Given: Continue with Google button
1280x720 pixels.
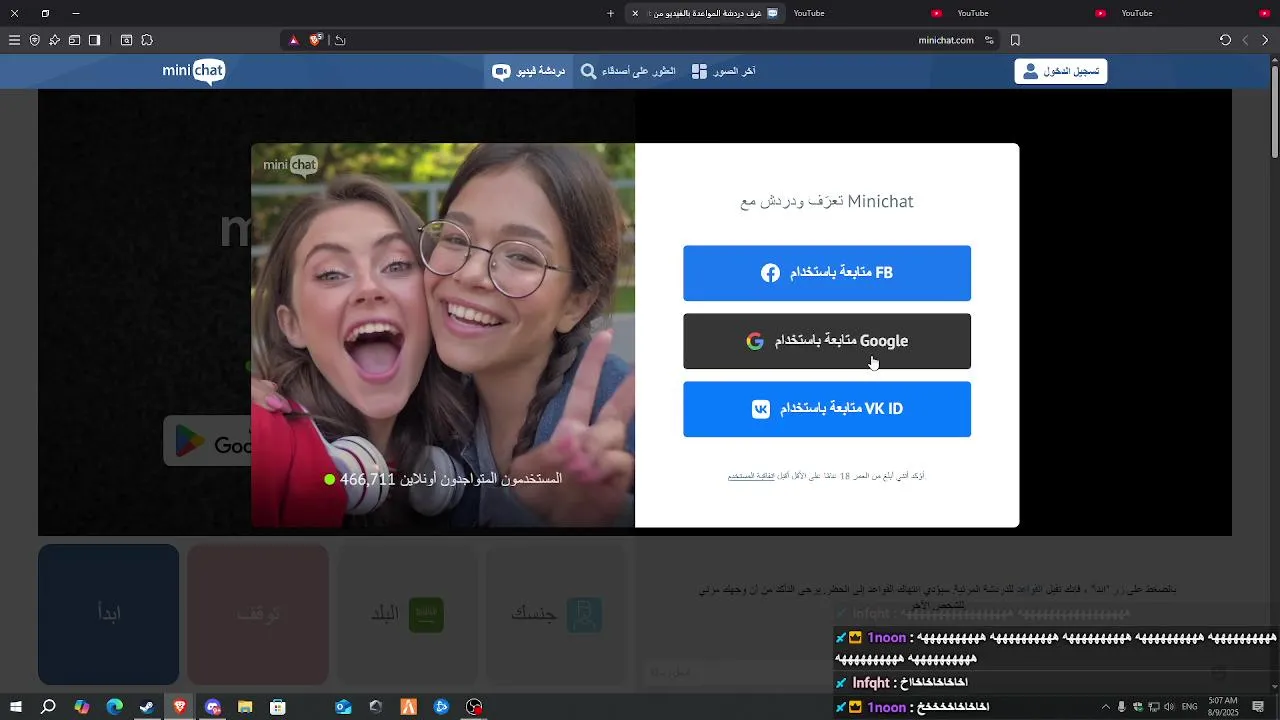Looking at the screenshot, I should point(827,341).
